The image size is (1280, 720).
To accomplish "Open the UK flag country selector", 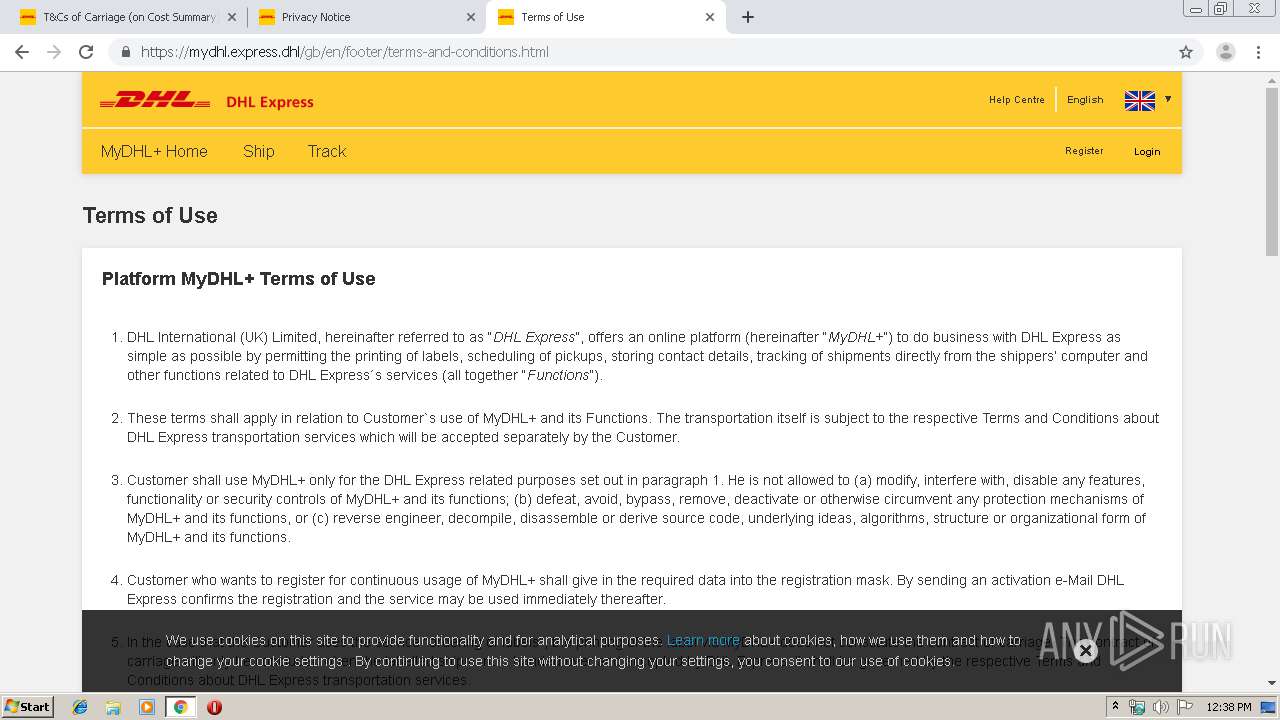I will pos(1140,100).
